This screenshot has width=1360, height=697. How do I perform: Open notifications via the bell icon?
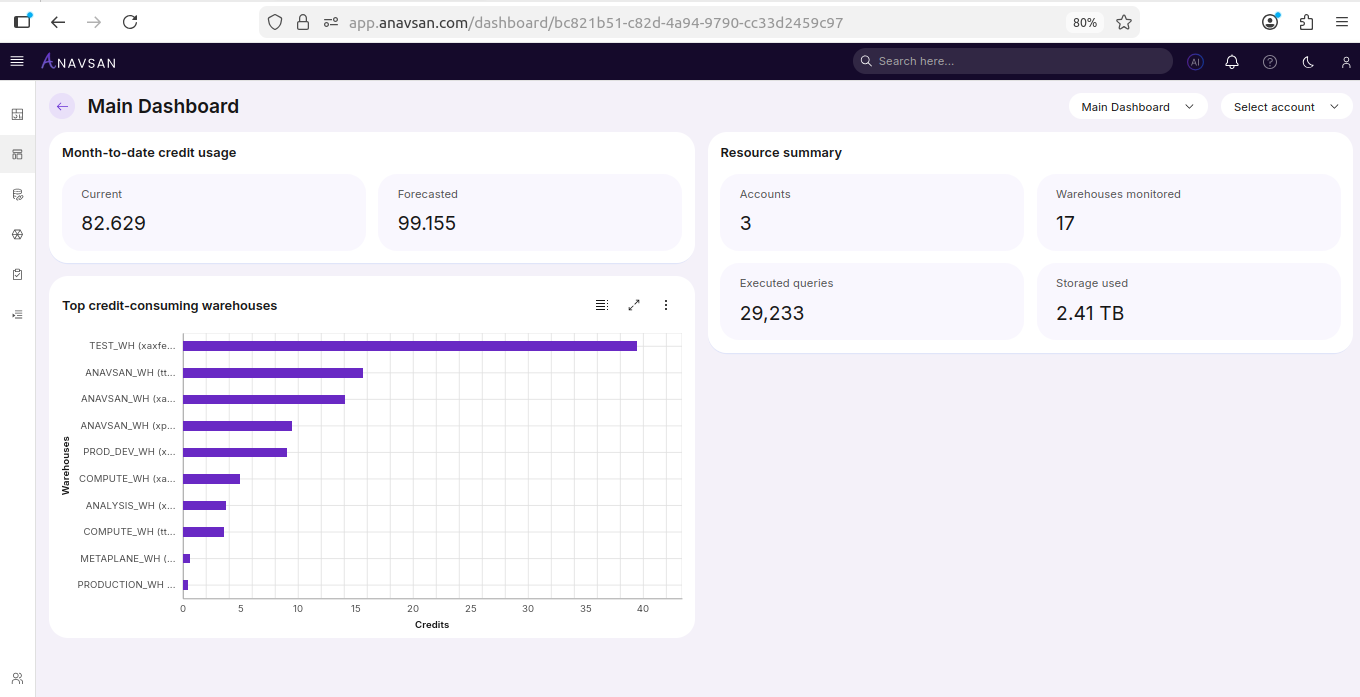1231,62
